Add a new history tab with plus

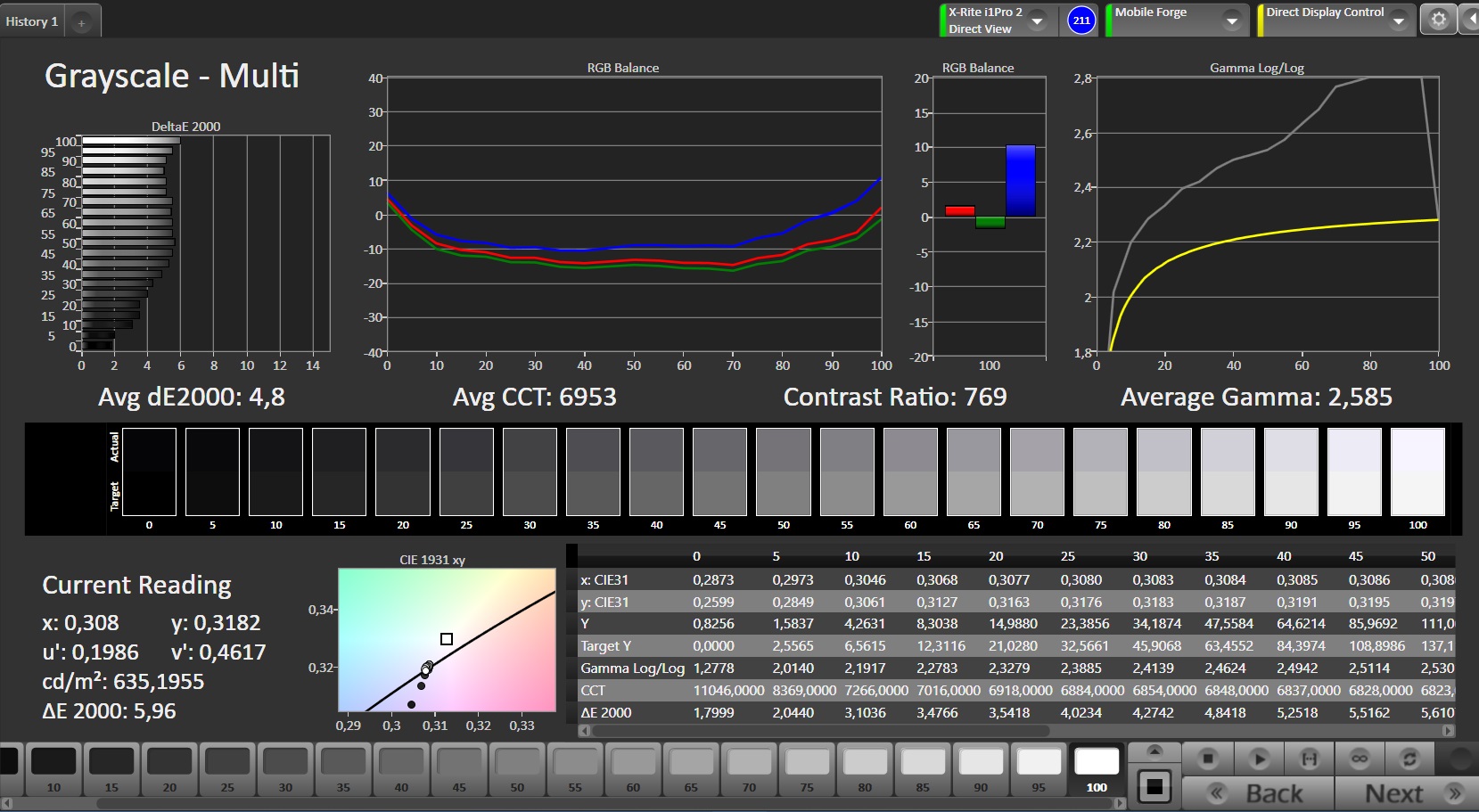[81, 22]
